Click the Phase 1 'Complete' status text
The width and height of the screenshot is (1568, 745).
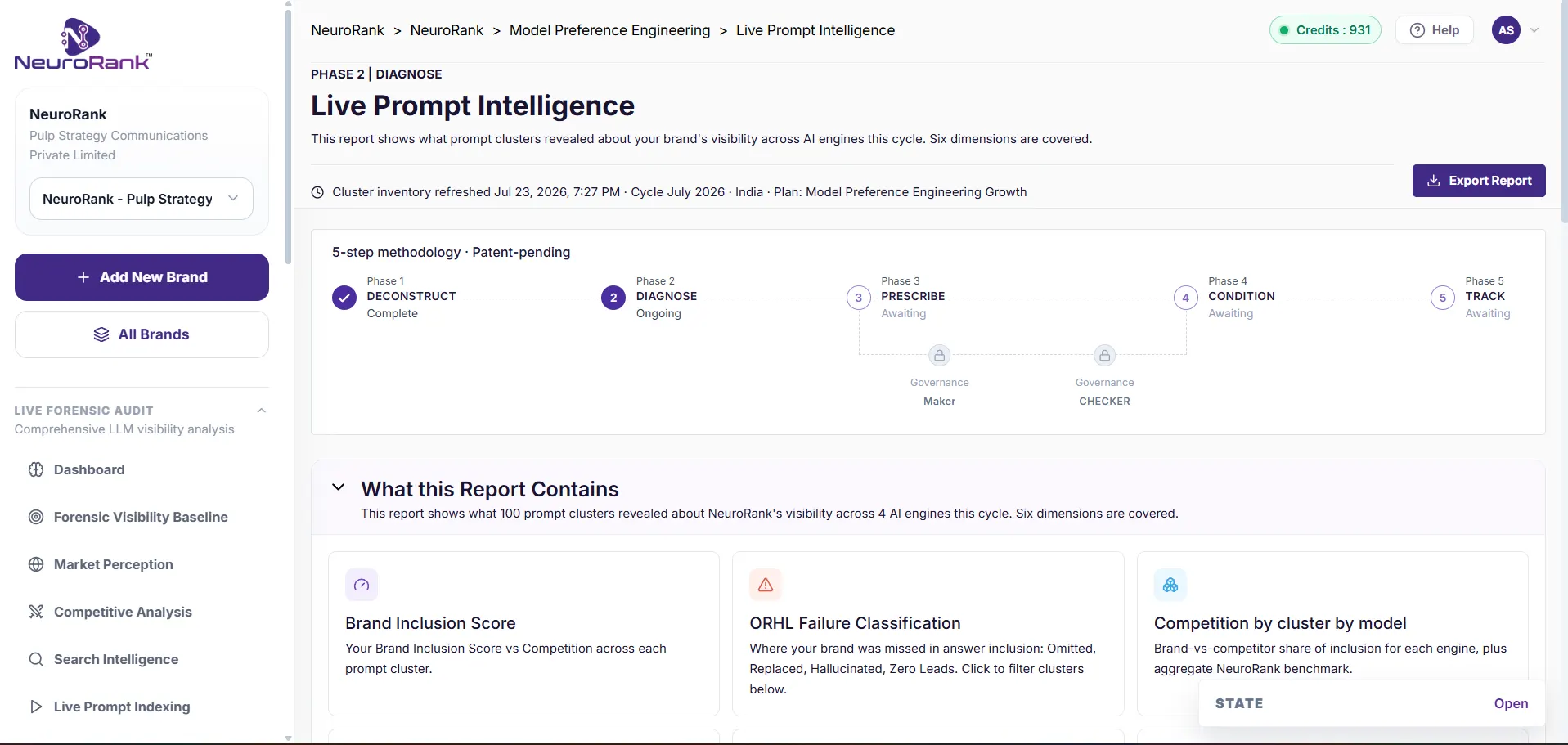[393, 313]
